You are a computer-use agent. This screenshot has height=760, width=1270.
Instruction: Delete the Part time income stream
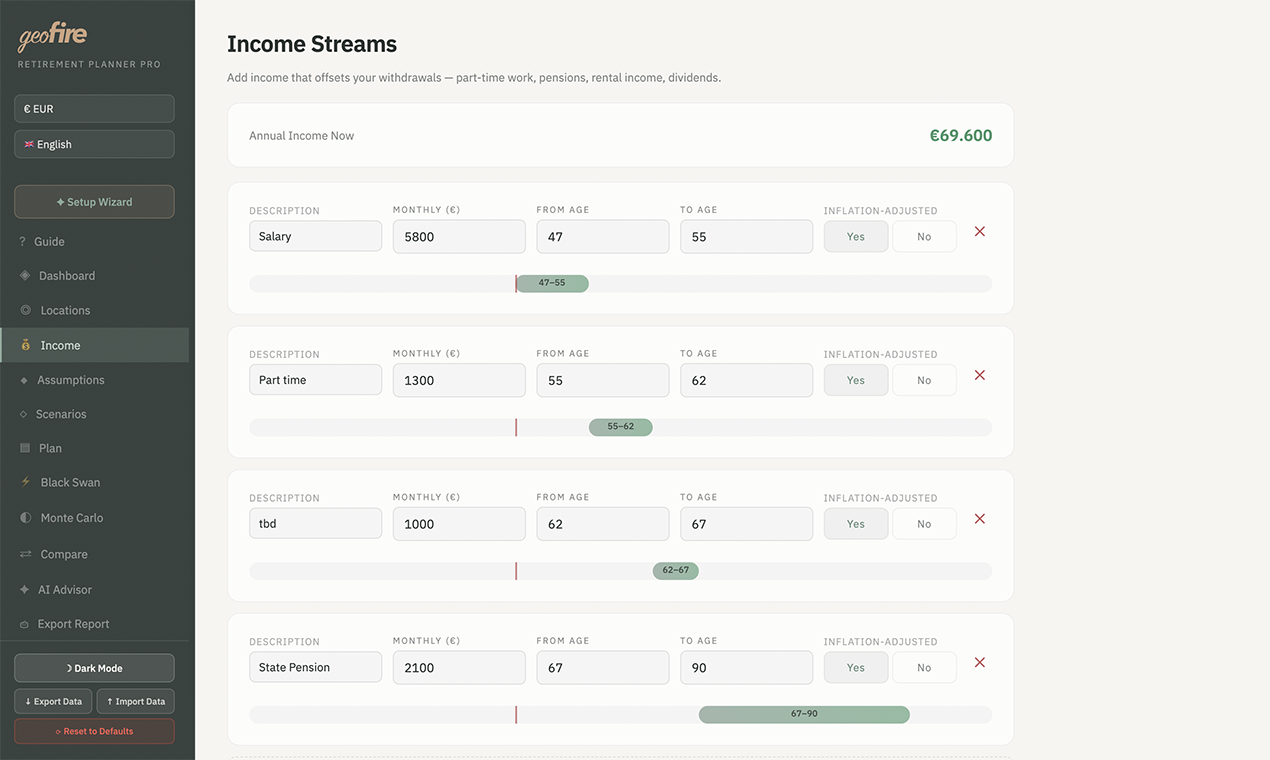980,375
